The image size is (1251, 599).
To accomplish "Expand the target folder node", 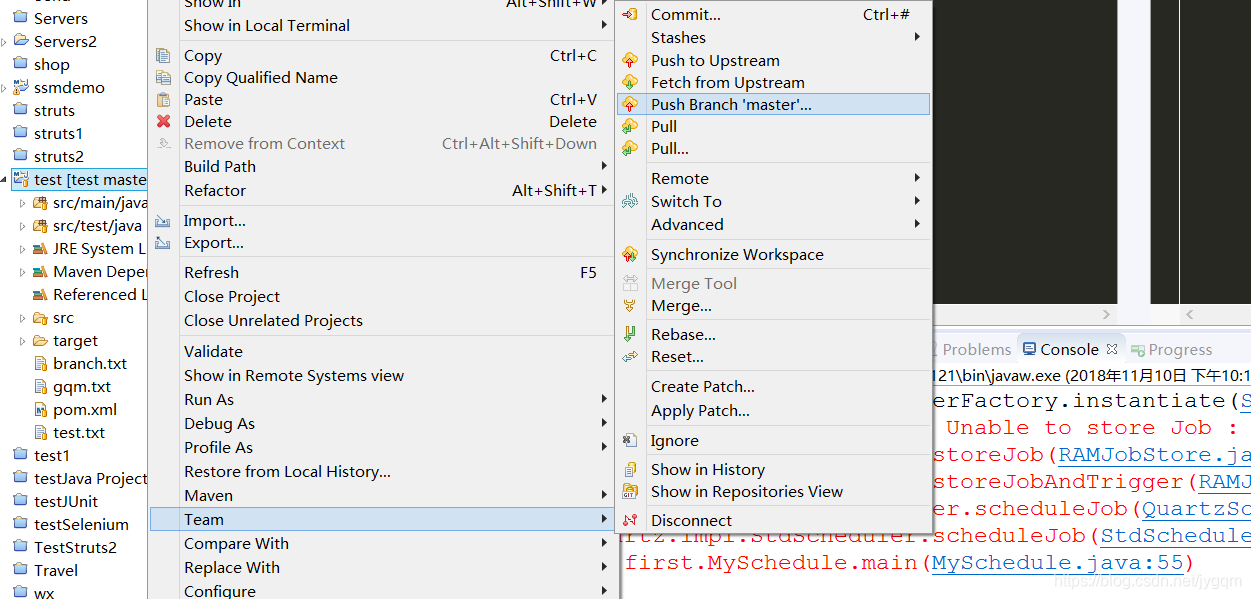I will point(23,340).
